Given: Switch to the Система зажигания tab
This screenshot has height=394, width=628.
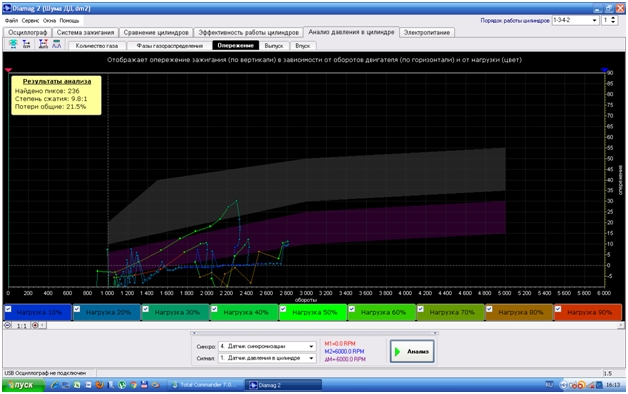Looking at the screenshot, I should click(x=85, y=32).
